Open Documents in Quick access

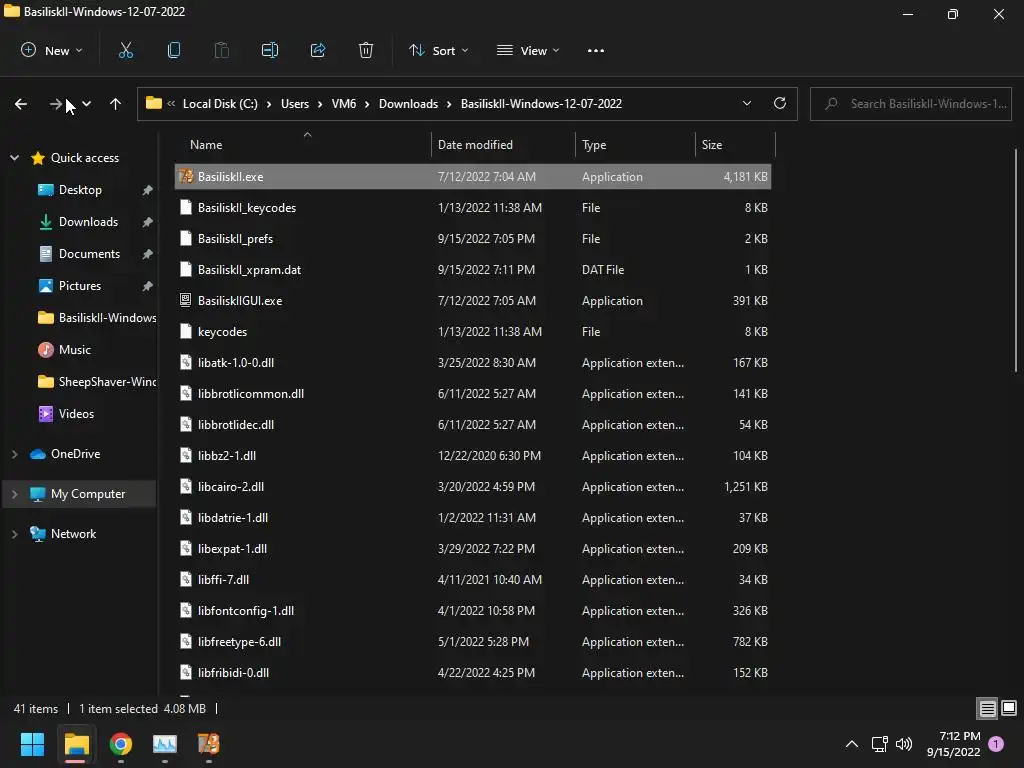point(89,253)
